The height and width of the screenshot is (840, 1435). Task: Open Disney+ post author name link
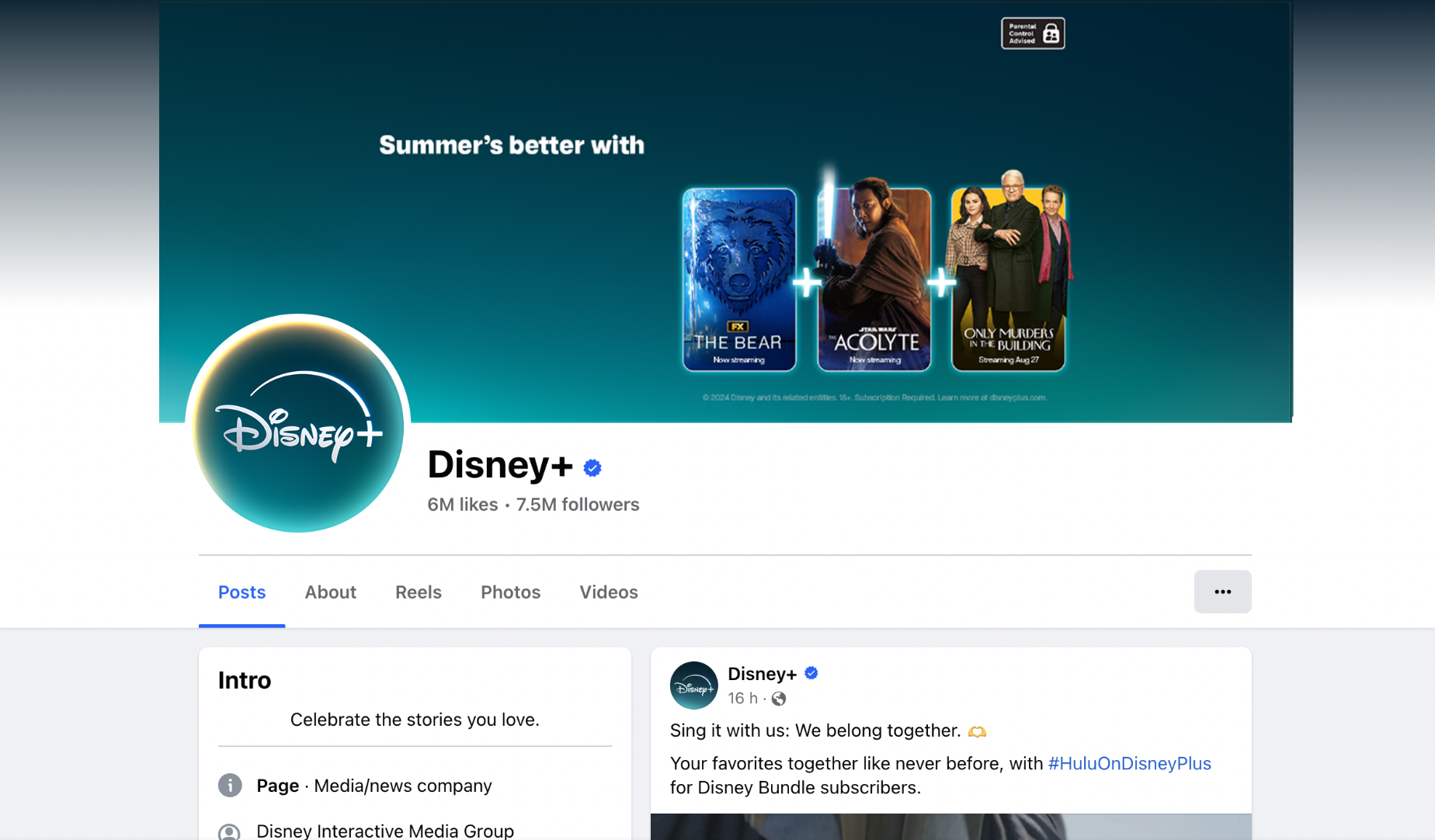coord(762,674)
